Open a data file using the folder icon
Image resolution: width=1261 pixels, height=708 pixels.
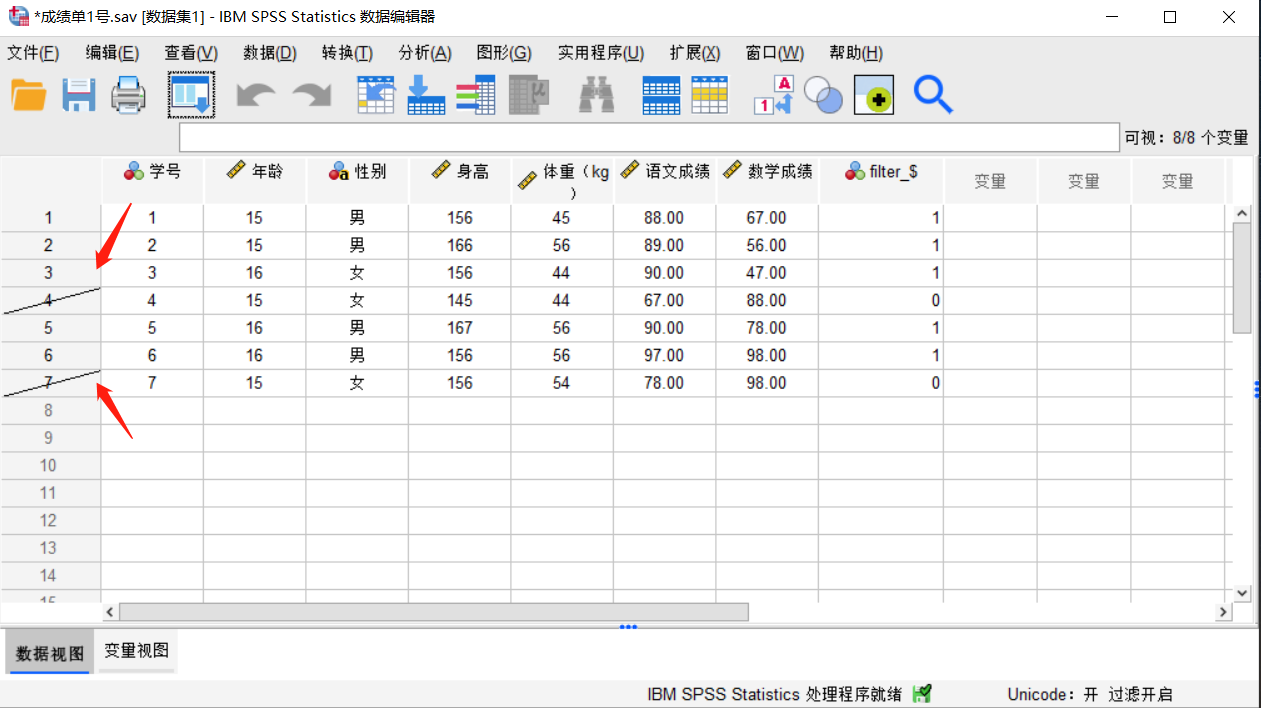point(28,94)
